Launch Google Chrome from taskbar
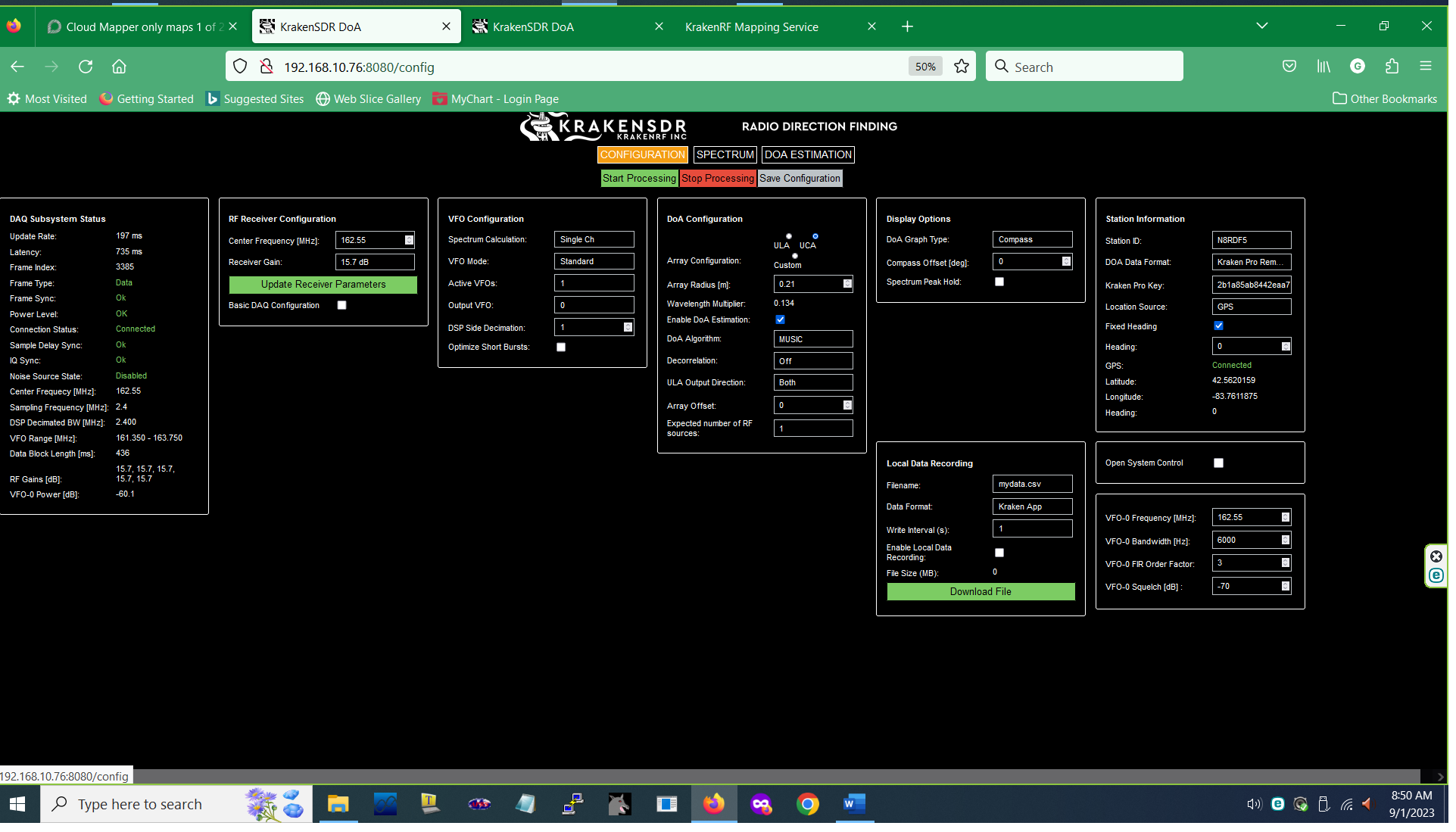Screen dimensions: 1456x832 click(x=807, y=804)
